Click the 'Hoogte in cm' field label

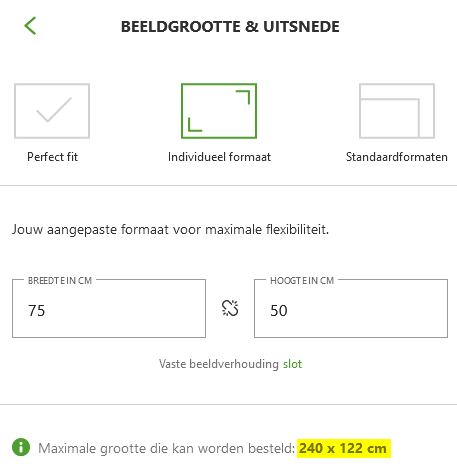(x=302, y=281)
